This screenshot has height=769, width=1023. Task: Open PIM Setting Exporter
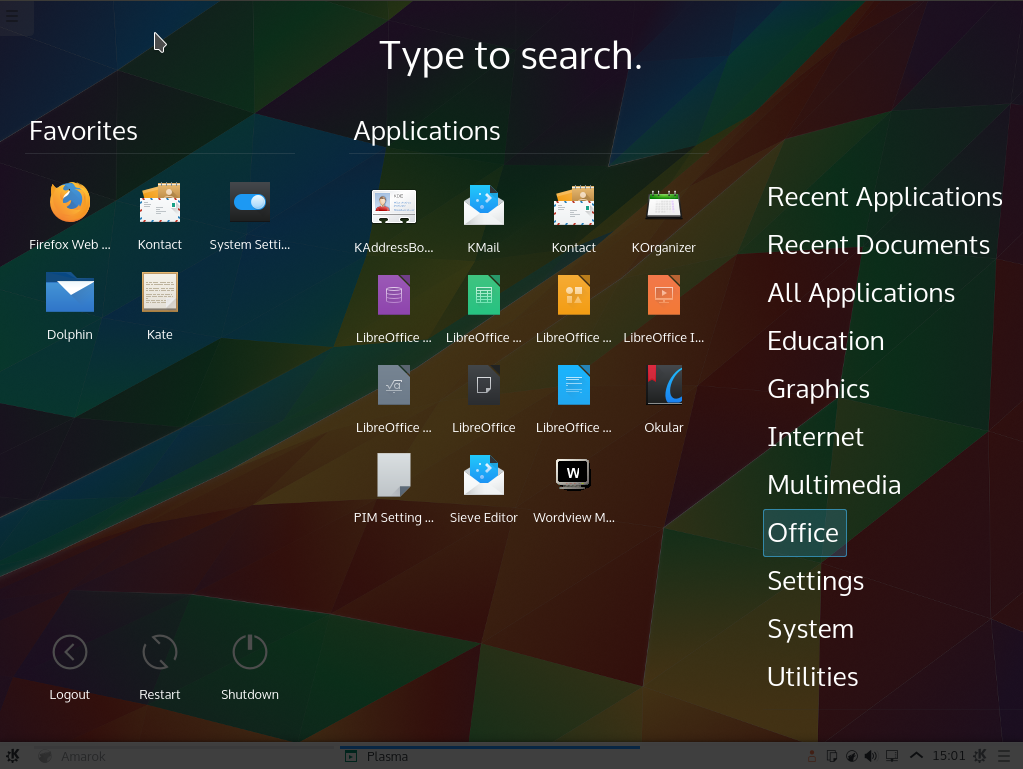tap(393, 489)
